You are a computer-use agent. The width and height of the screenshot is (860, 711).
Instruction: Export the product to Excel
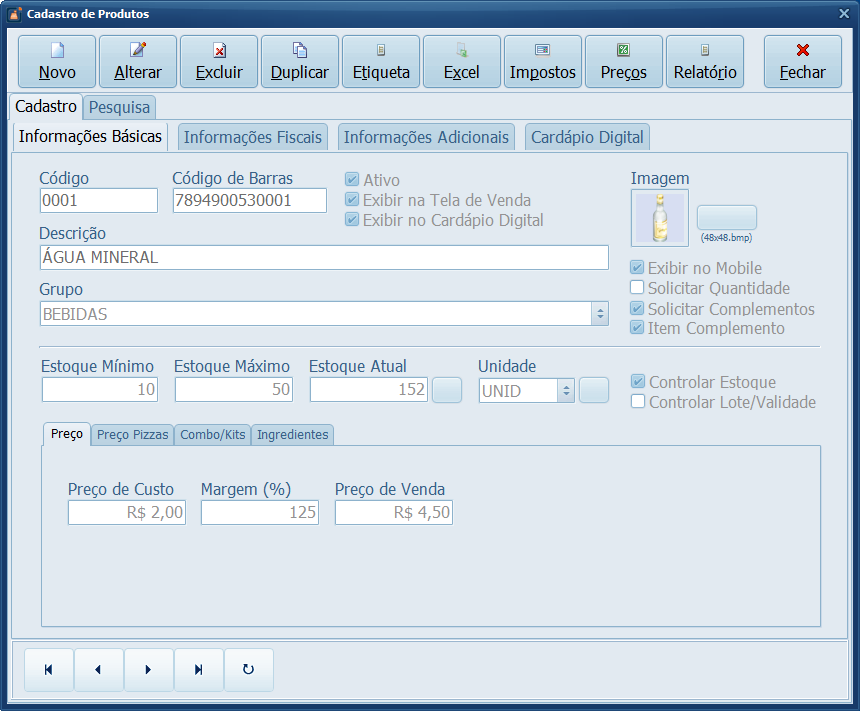pos(462,62)
